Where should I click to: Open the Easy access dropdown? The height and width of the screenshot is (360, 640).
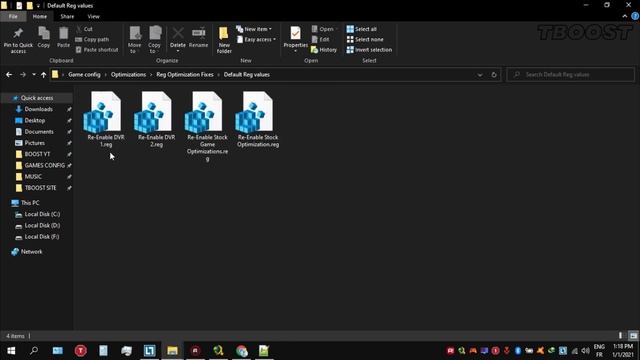(x=256, y=40)
